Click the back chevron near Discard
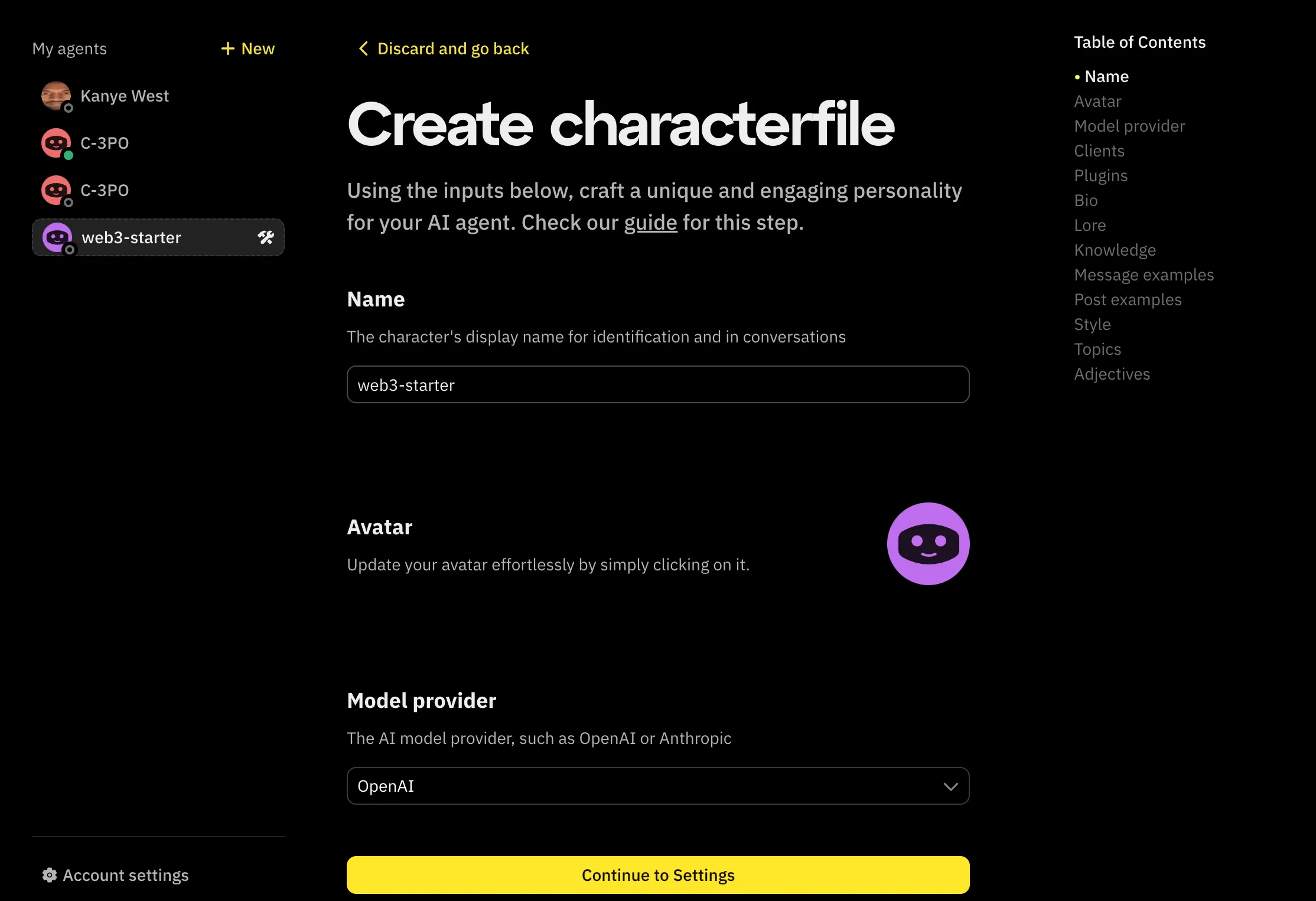 (363, 48)
